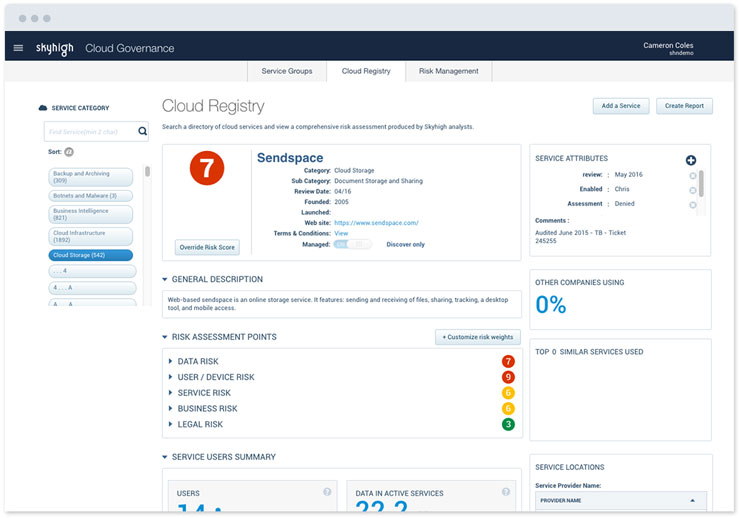Click the Skyhigh logo

pos(55,48)
